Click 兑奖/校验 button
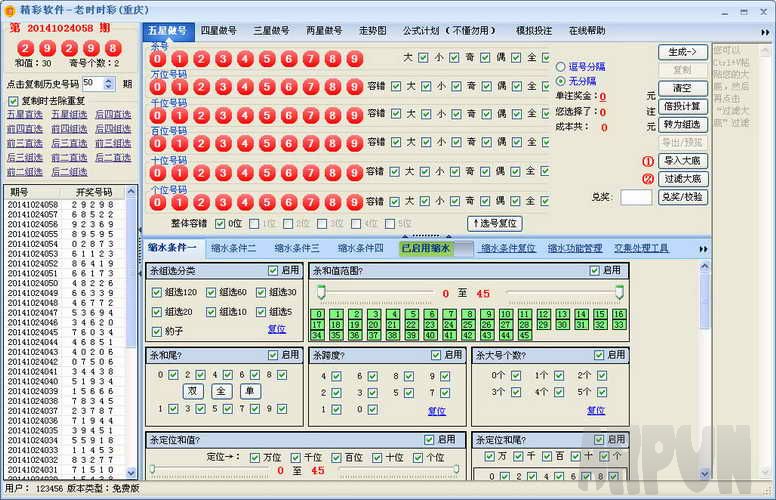This screenshot has width=776, height=500. click(682, 197)
